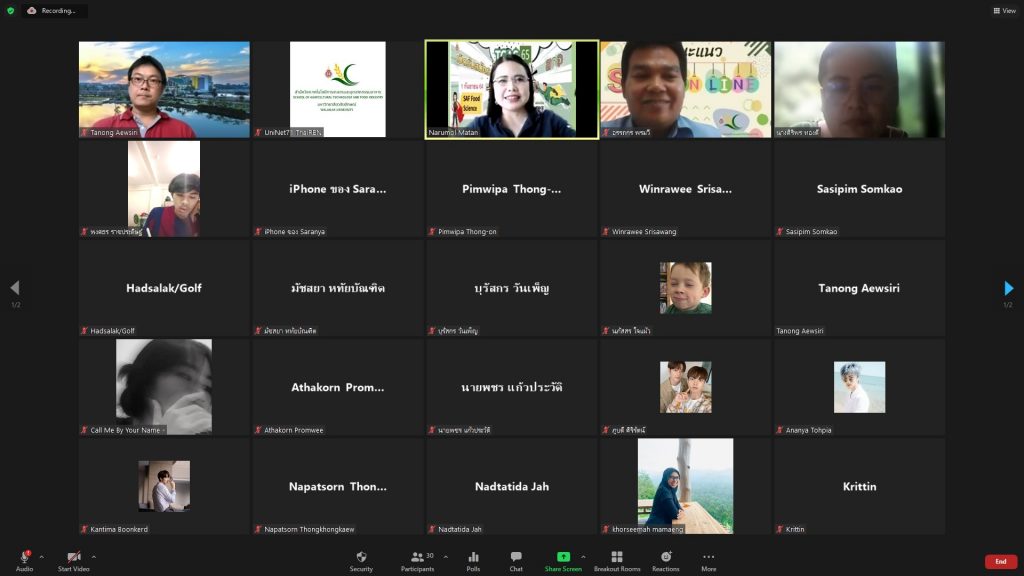1024x576 pixels.
Task: Go to previous gallery page arrow
Action: point(14,288)
